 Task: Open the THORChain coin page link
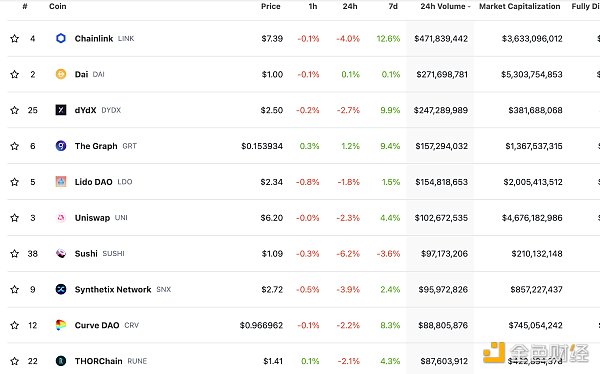98,361
